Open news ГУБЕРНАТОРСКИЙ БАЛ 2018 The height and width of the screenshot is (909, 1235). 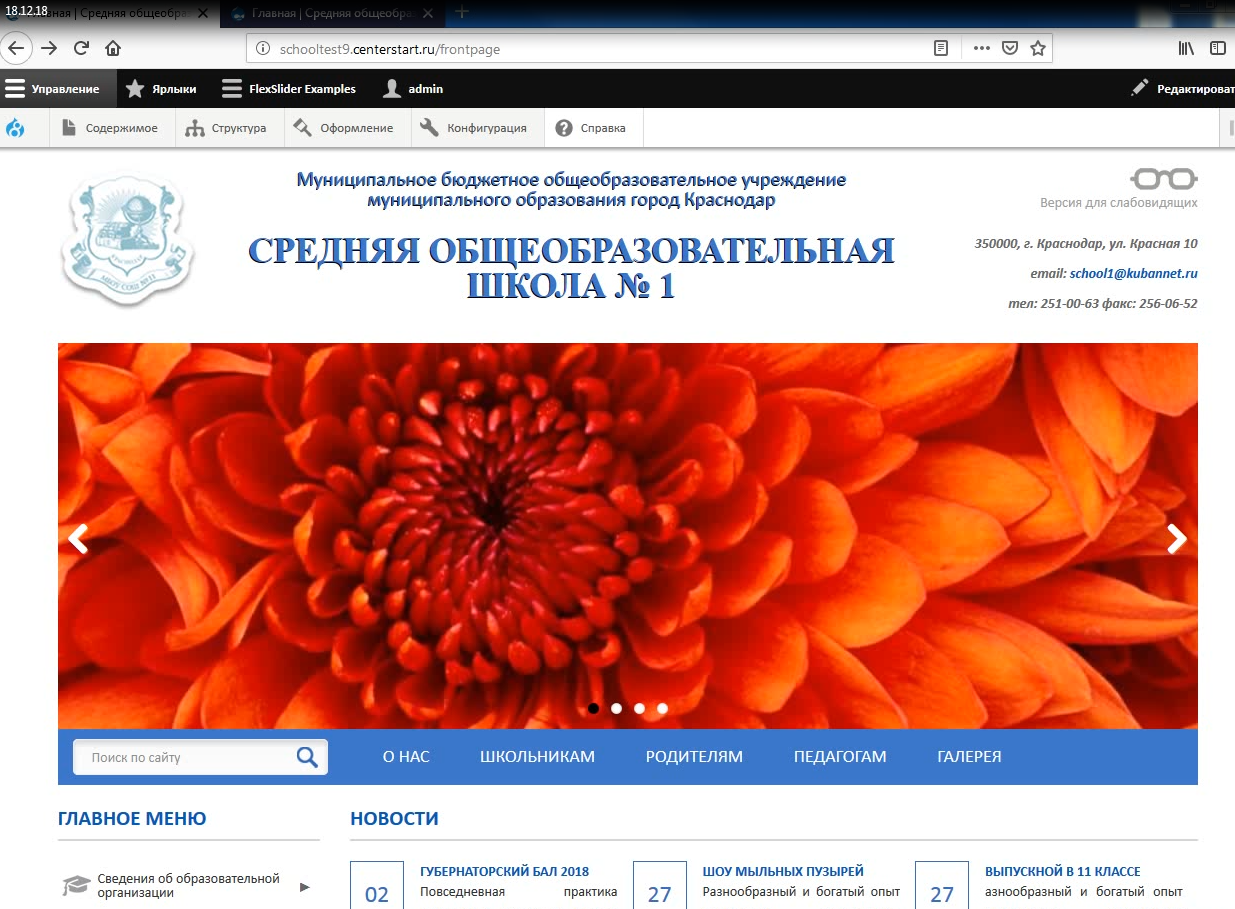click(x=505, y=871)
